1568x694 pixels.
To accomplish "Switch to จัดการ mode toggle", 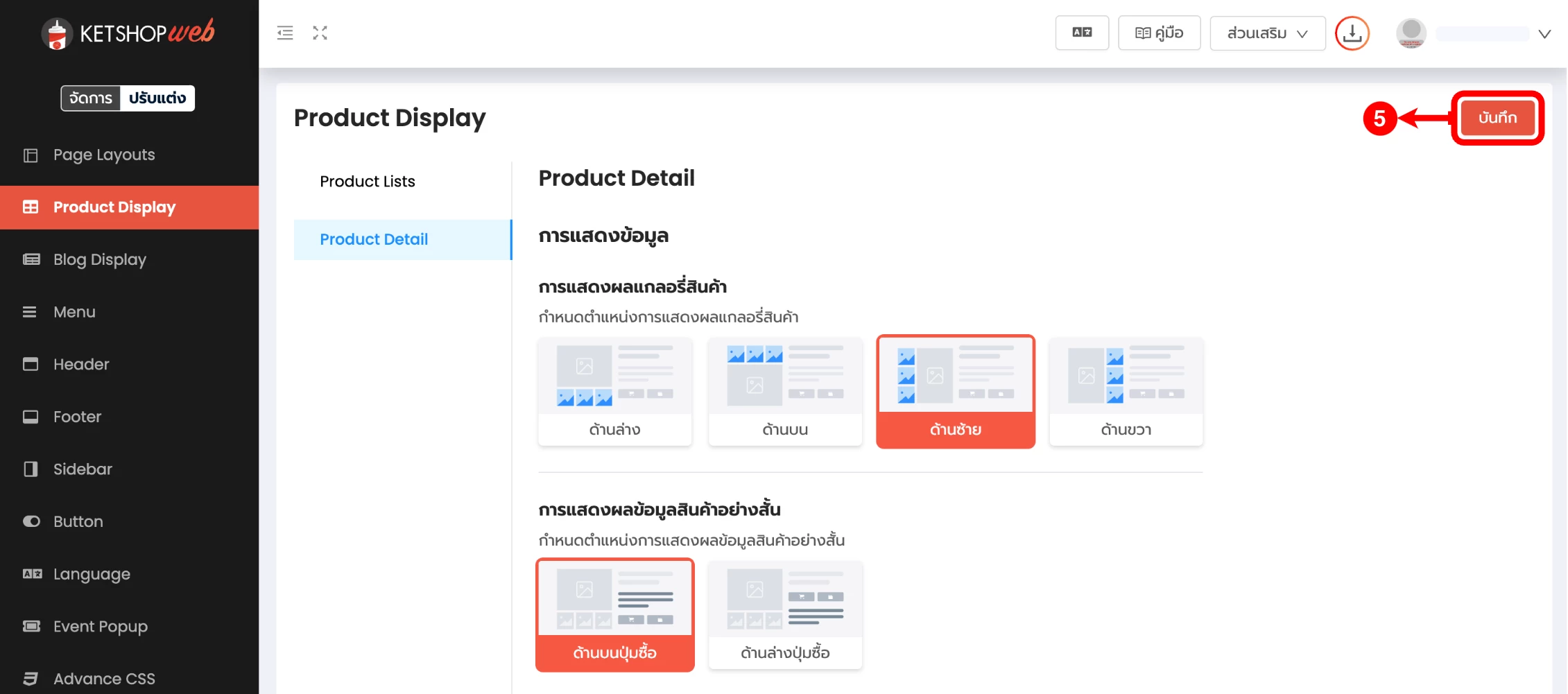I will (x=91, y=98).
